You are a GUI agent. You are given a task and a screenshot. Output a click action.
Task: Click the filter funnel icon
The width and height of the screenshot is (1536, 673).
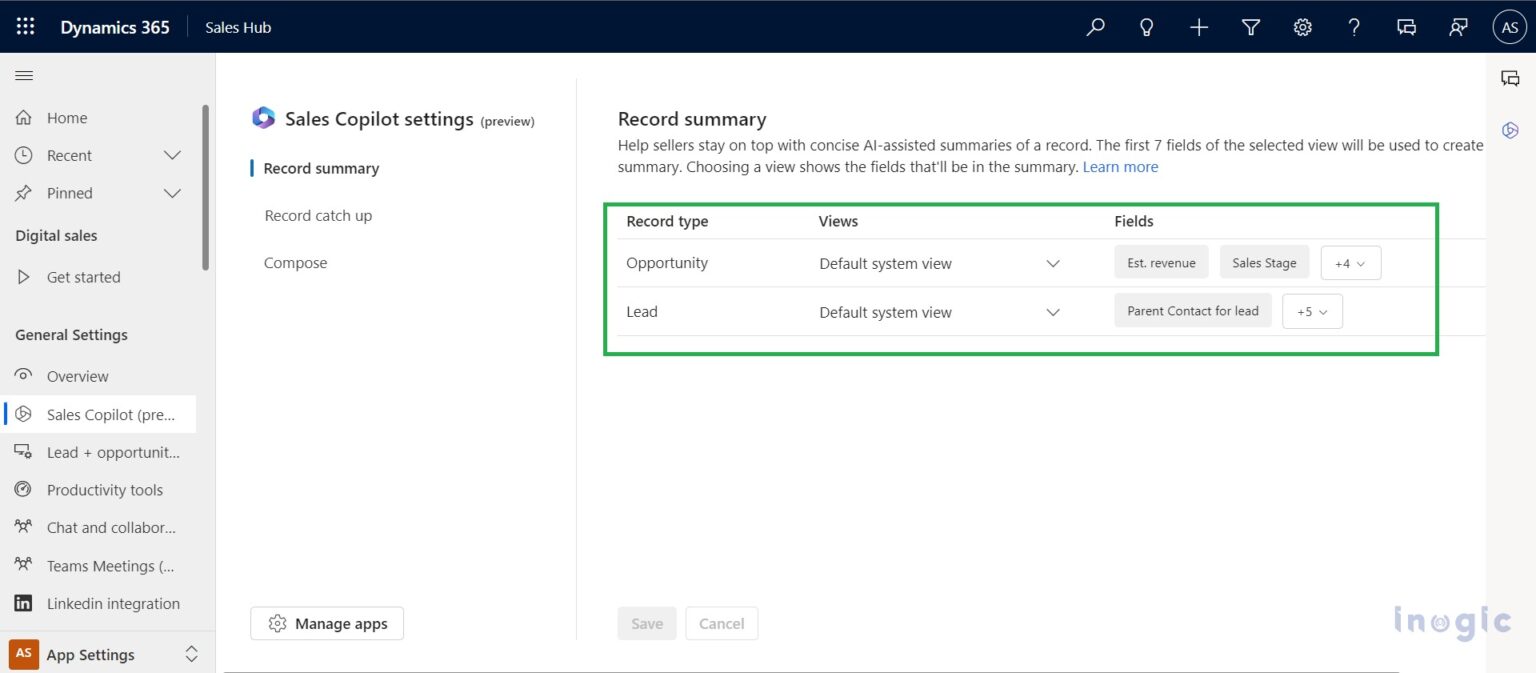[x=1250, y=27]
